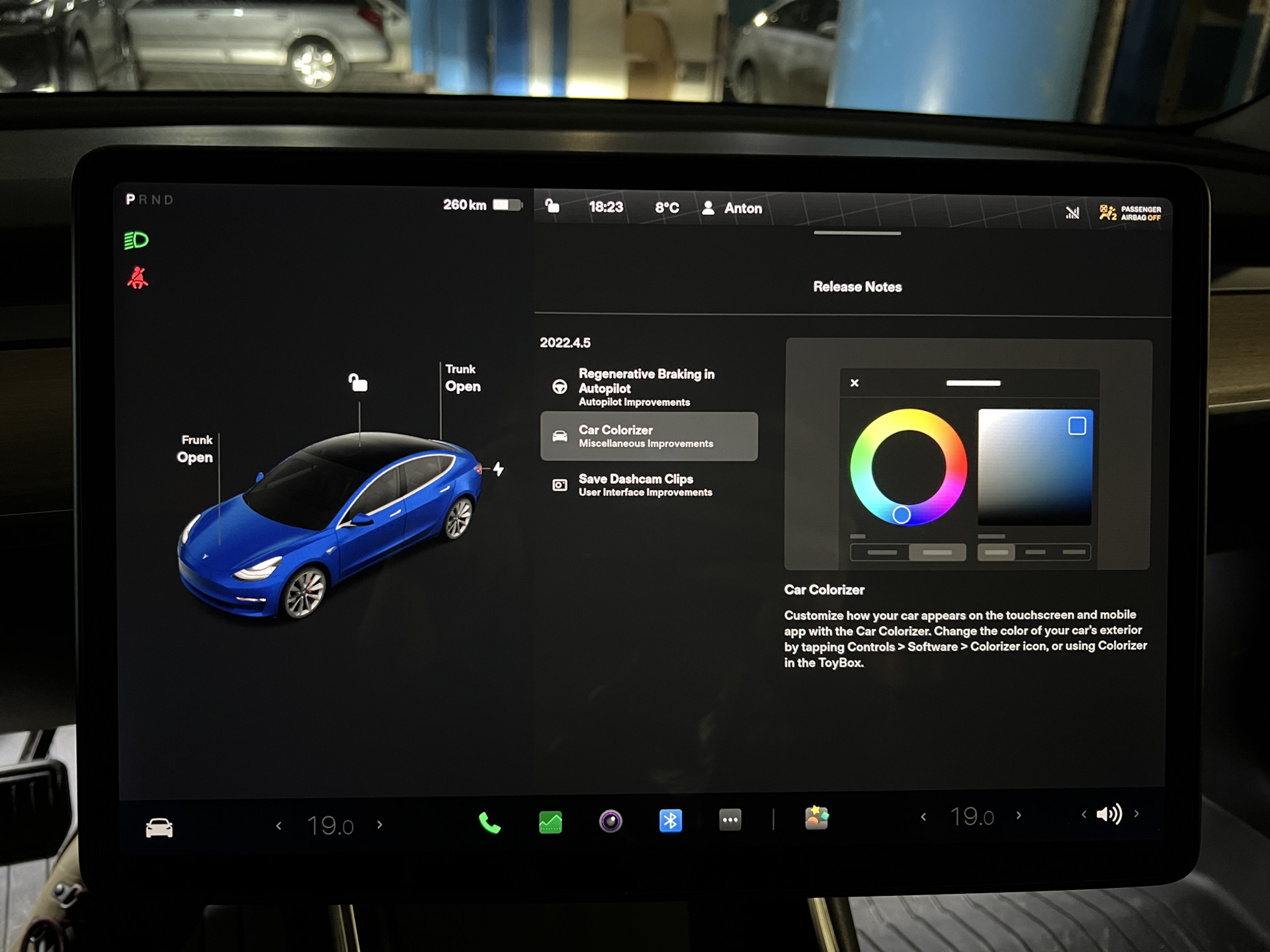Tap the speaker volume icon
Screen dimensions: 1270x952
pyautogui.click(x=1110, y=815)
